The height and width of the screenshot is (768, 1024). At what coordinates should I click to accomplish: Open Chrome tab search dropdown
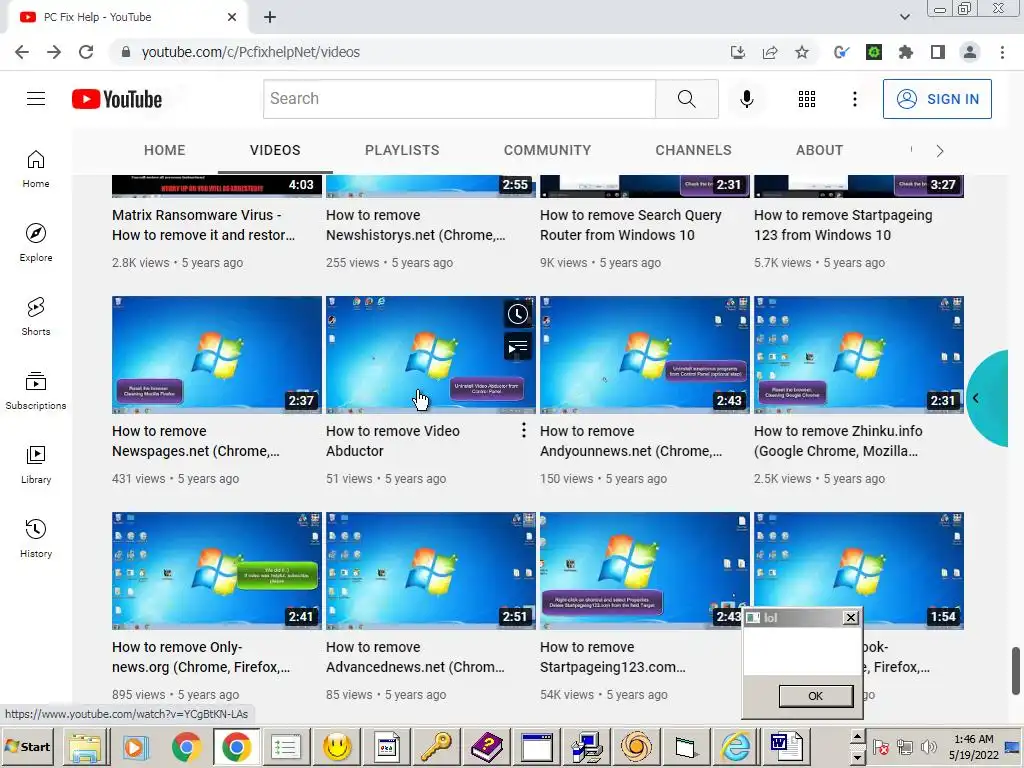(904, 17)
